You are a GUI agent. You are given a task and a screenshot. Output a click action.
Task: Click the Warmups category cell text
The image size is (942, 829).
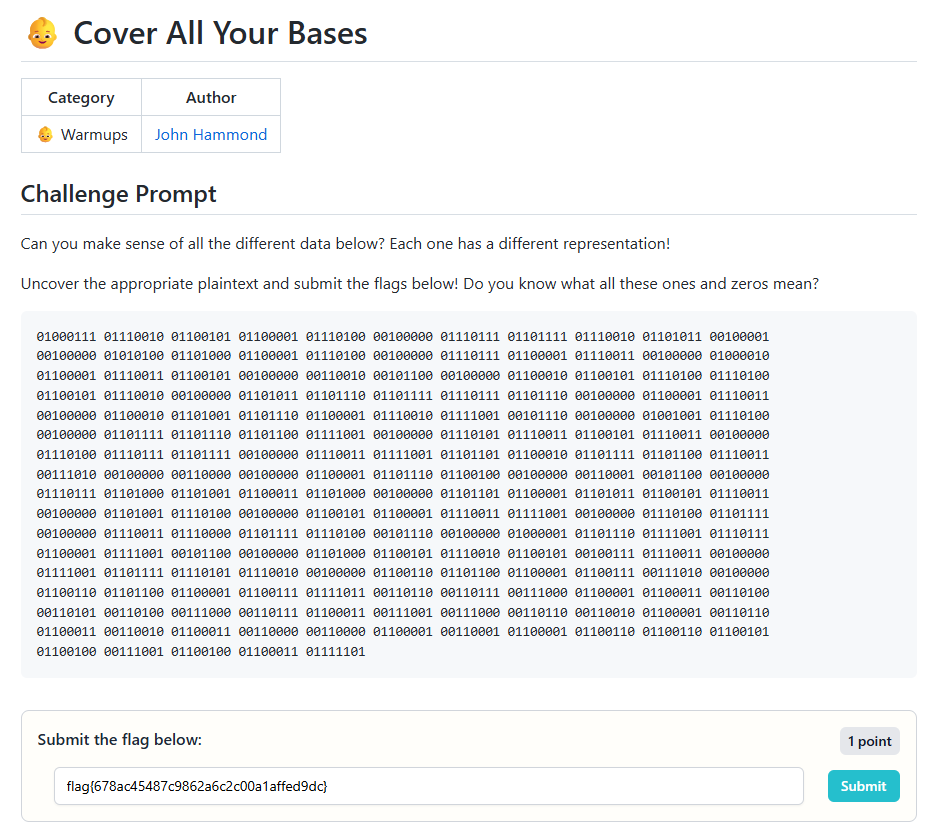point(94,135)
